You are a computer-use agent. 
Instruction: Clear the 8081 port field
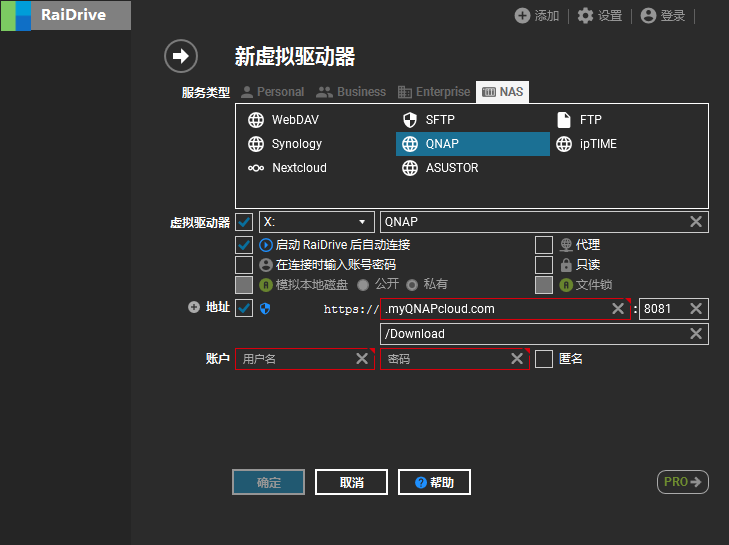point(696,308)
